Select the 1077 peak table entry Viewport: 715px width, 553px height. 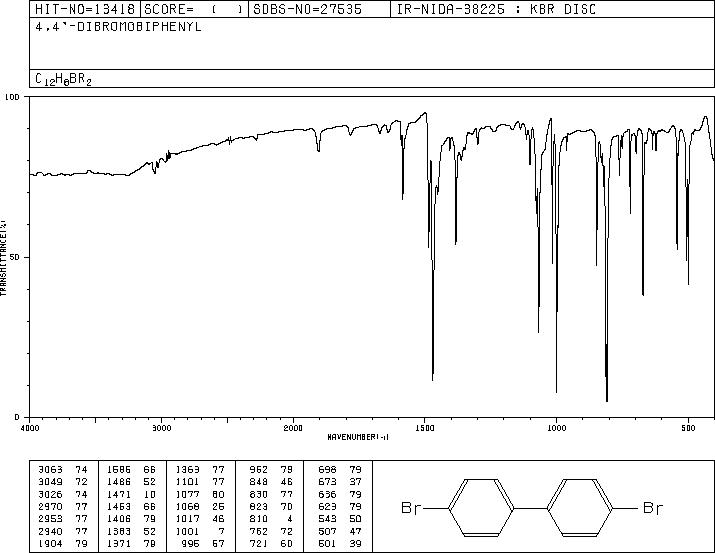(x=187, y=494)
